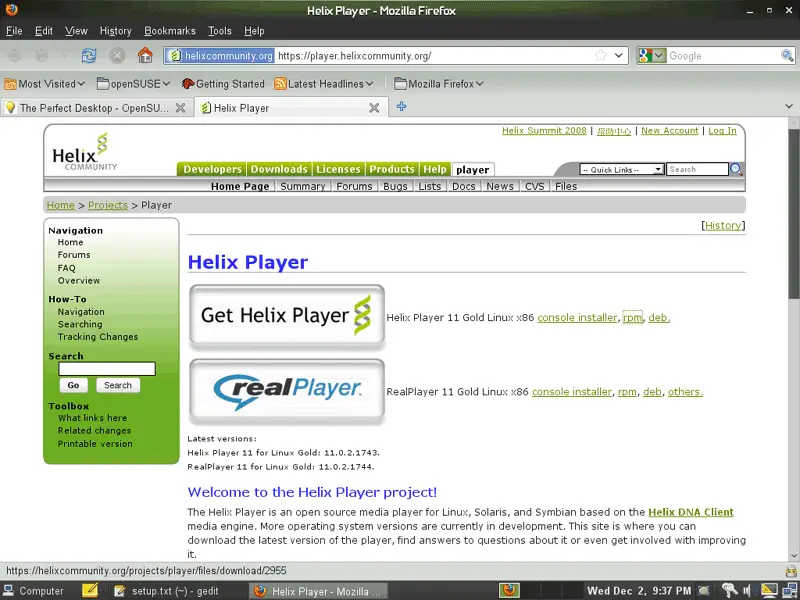
Task: Close The Perfect Desktop - OpenSUSE tab
Action: [x=181, y=108]
